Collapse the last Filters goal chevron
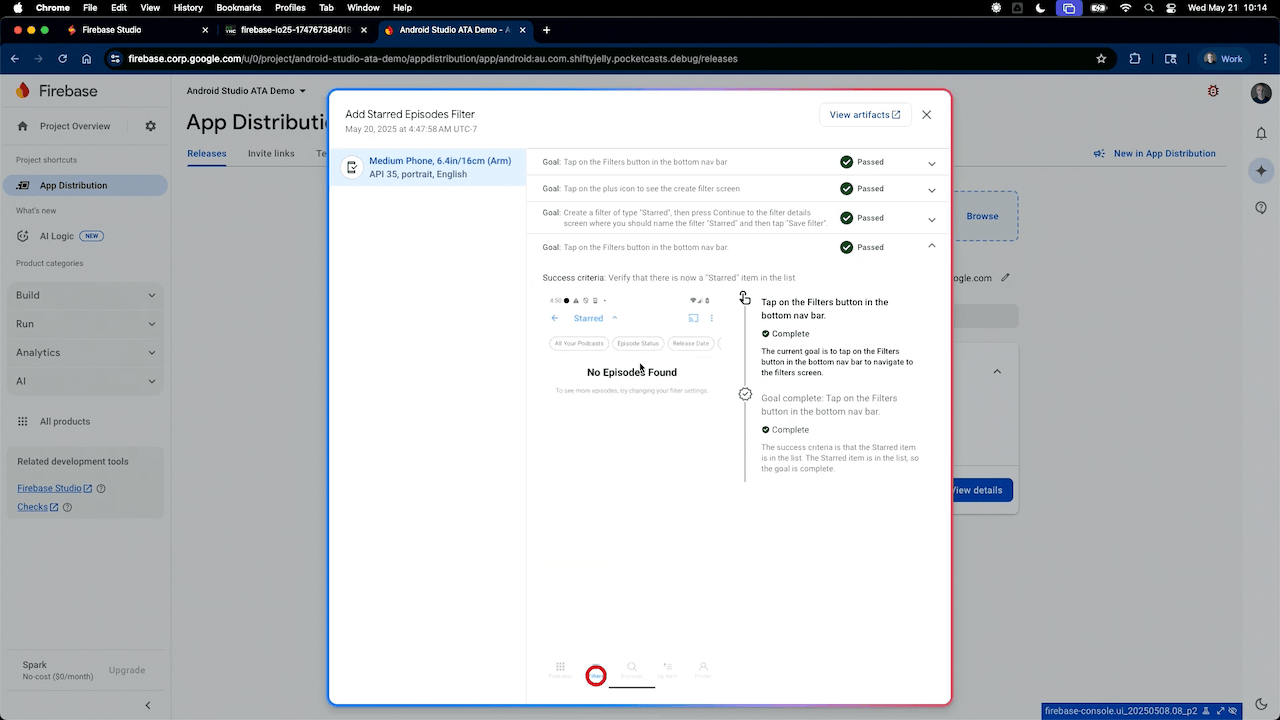1280x720 pixels. tap(931, 246)
